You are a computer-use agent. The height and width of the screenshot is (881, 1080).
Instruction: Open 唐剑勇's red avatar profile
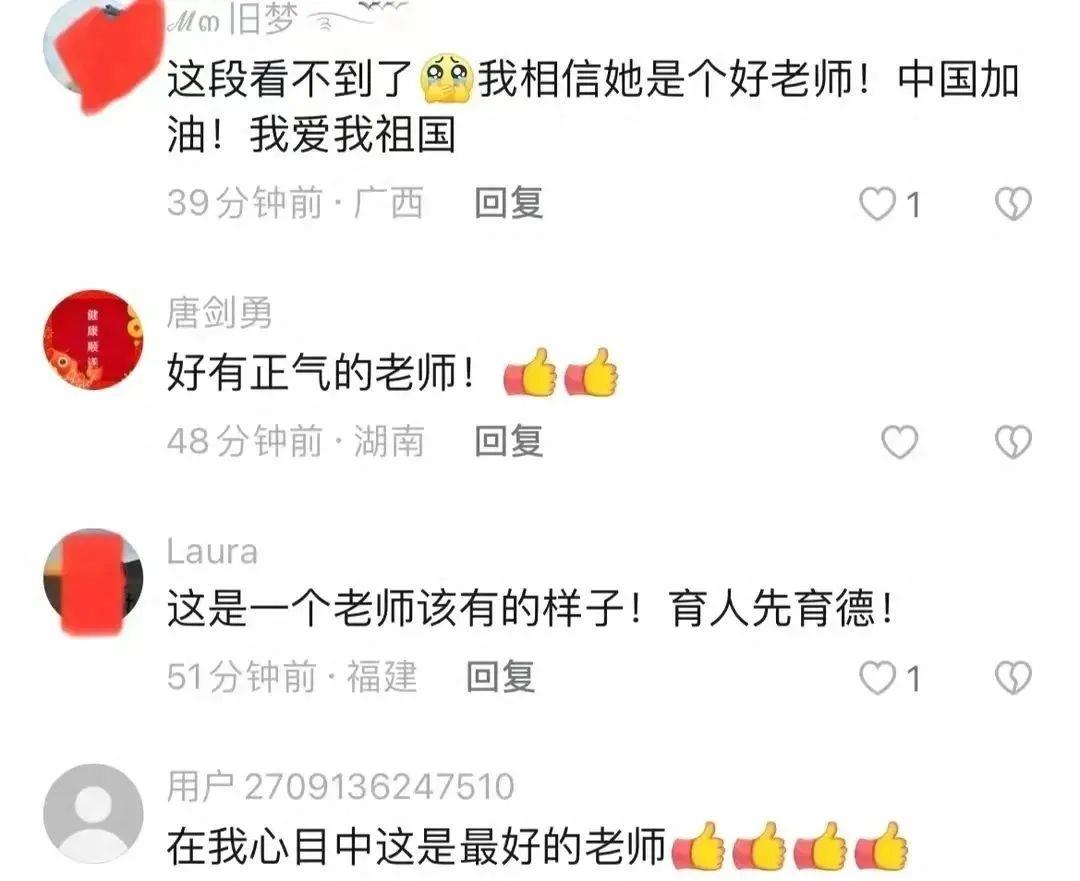click(93, 340)
